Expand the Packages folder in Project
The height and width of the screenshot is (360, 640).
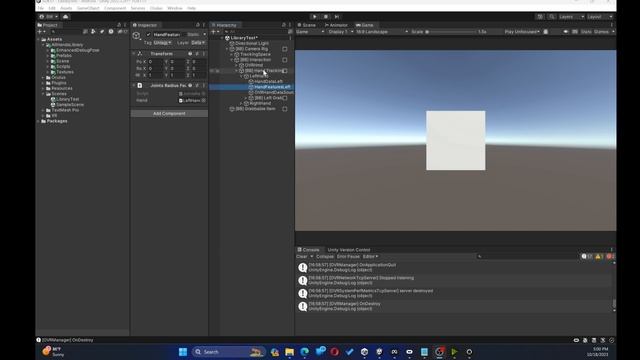[x=39, y=121]
